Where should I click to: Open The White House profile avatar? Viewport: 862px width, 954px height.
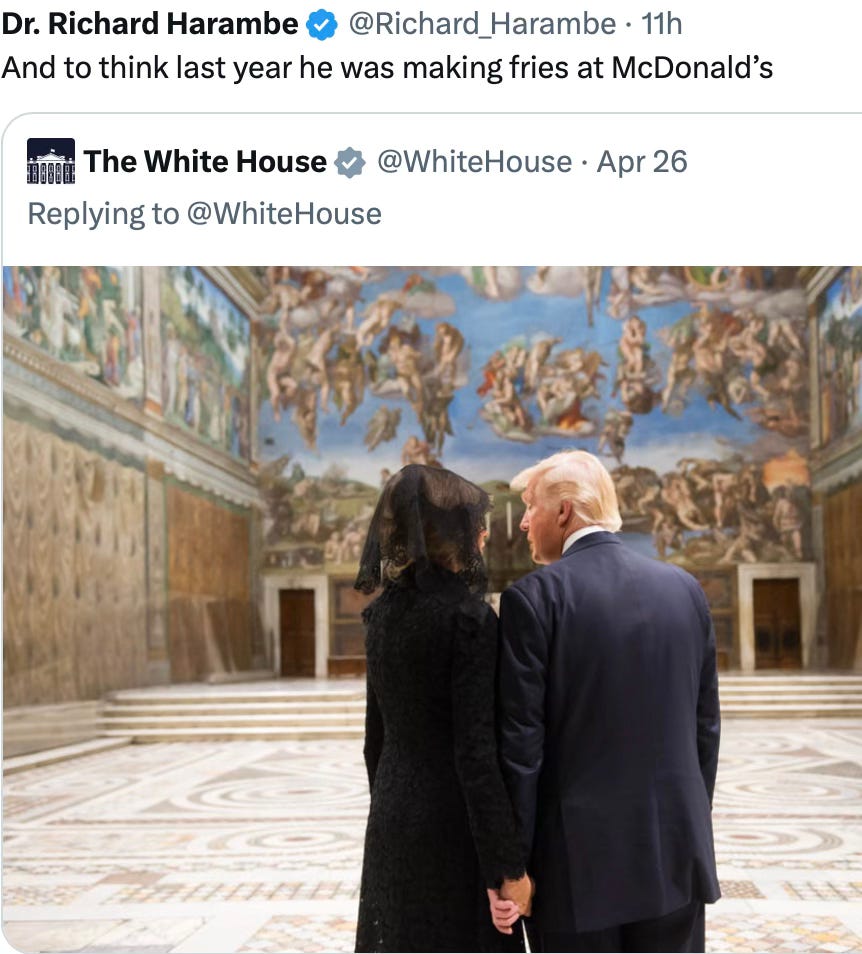[51, 161]
